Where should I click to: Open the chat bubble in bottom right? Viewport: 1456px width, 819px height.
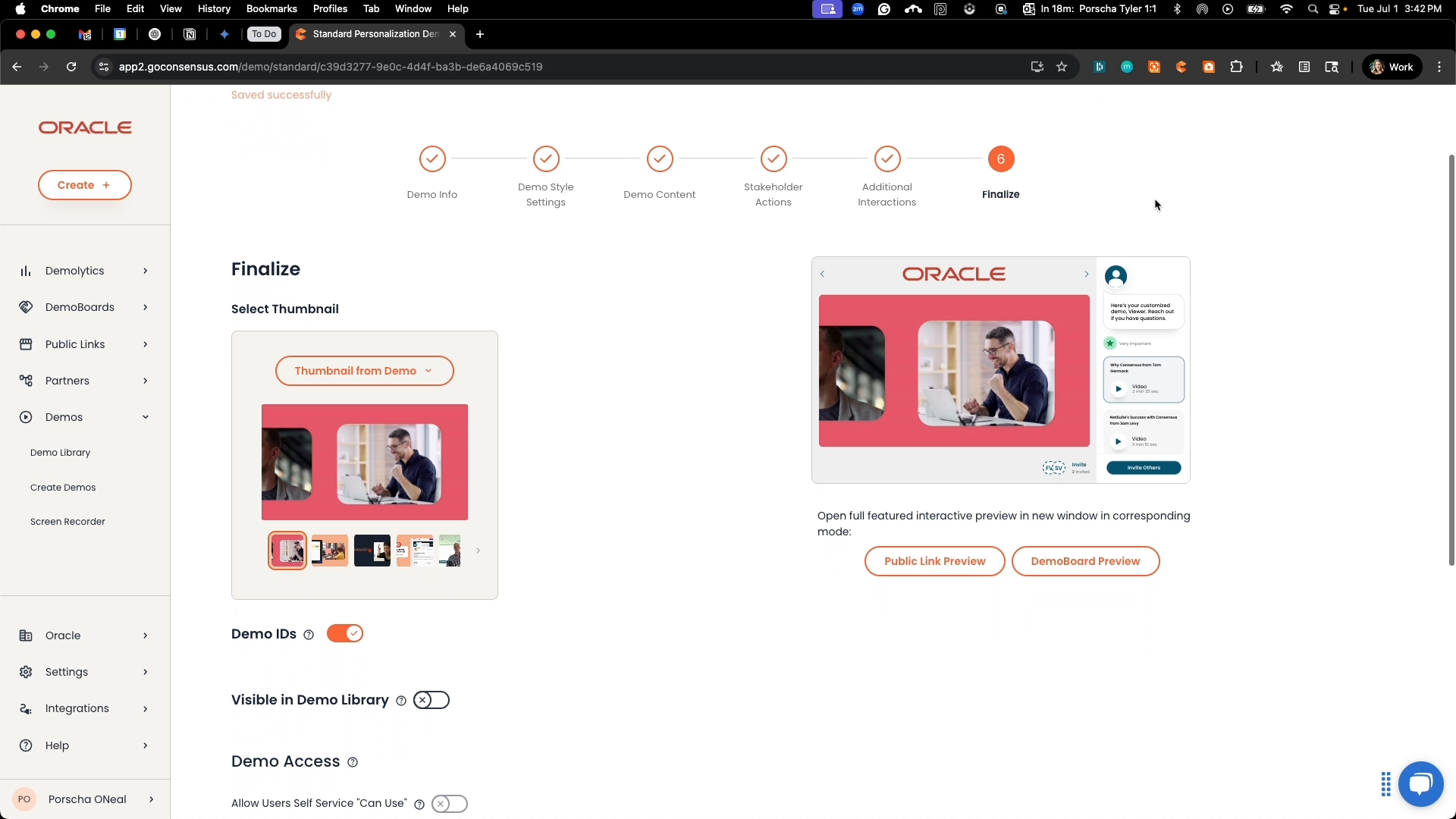(x=1421, y=783)
